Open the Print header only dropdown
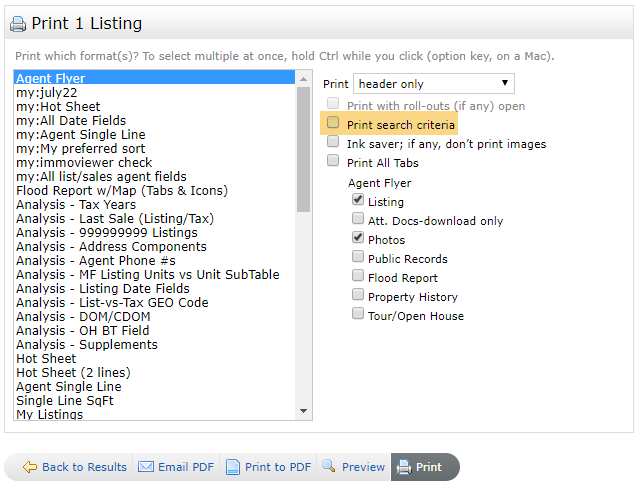Screen dimensions: 638x485 434,84
